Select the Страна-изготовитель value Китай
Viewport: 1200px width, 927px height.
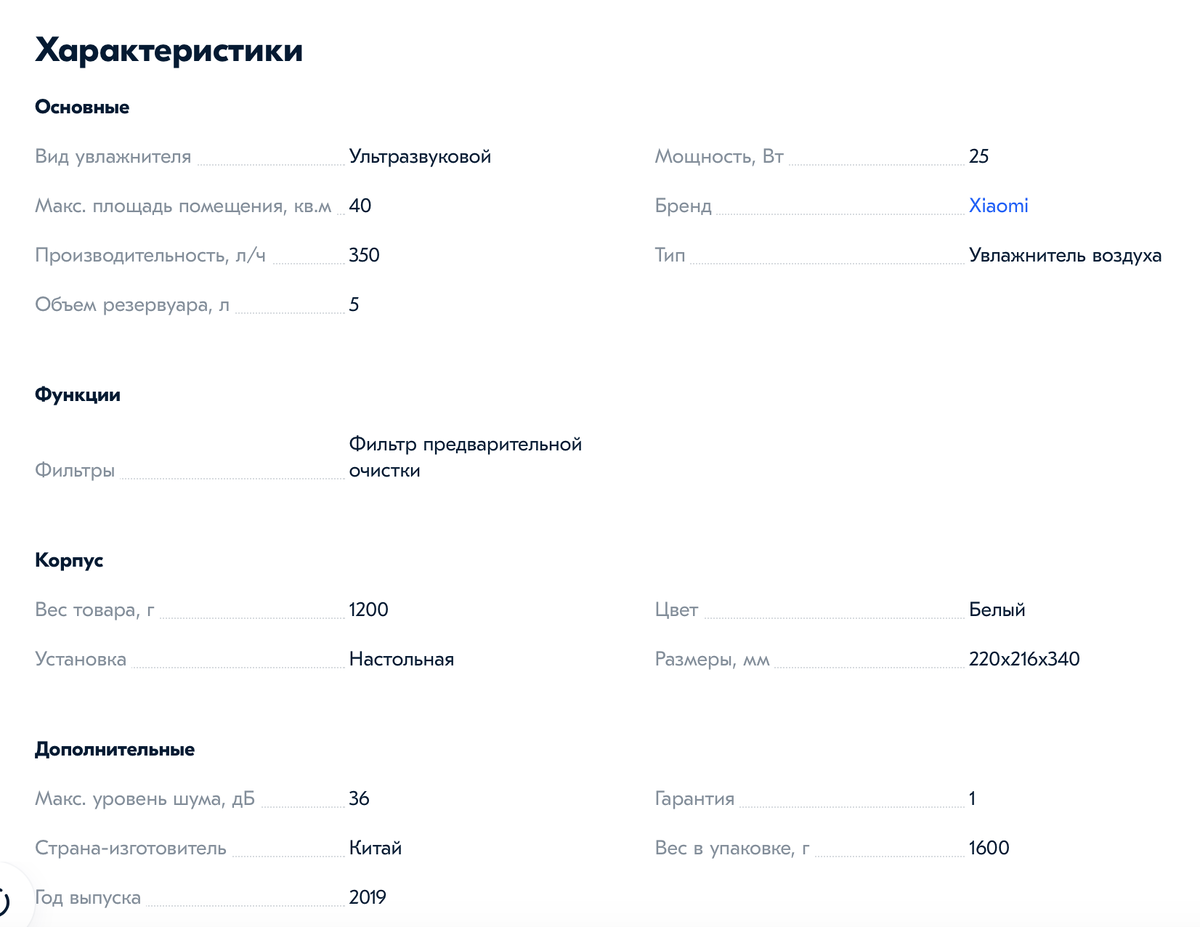376,847
